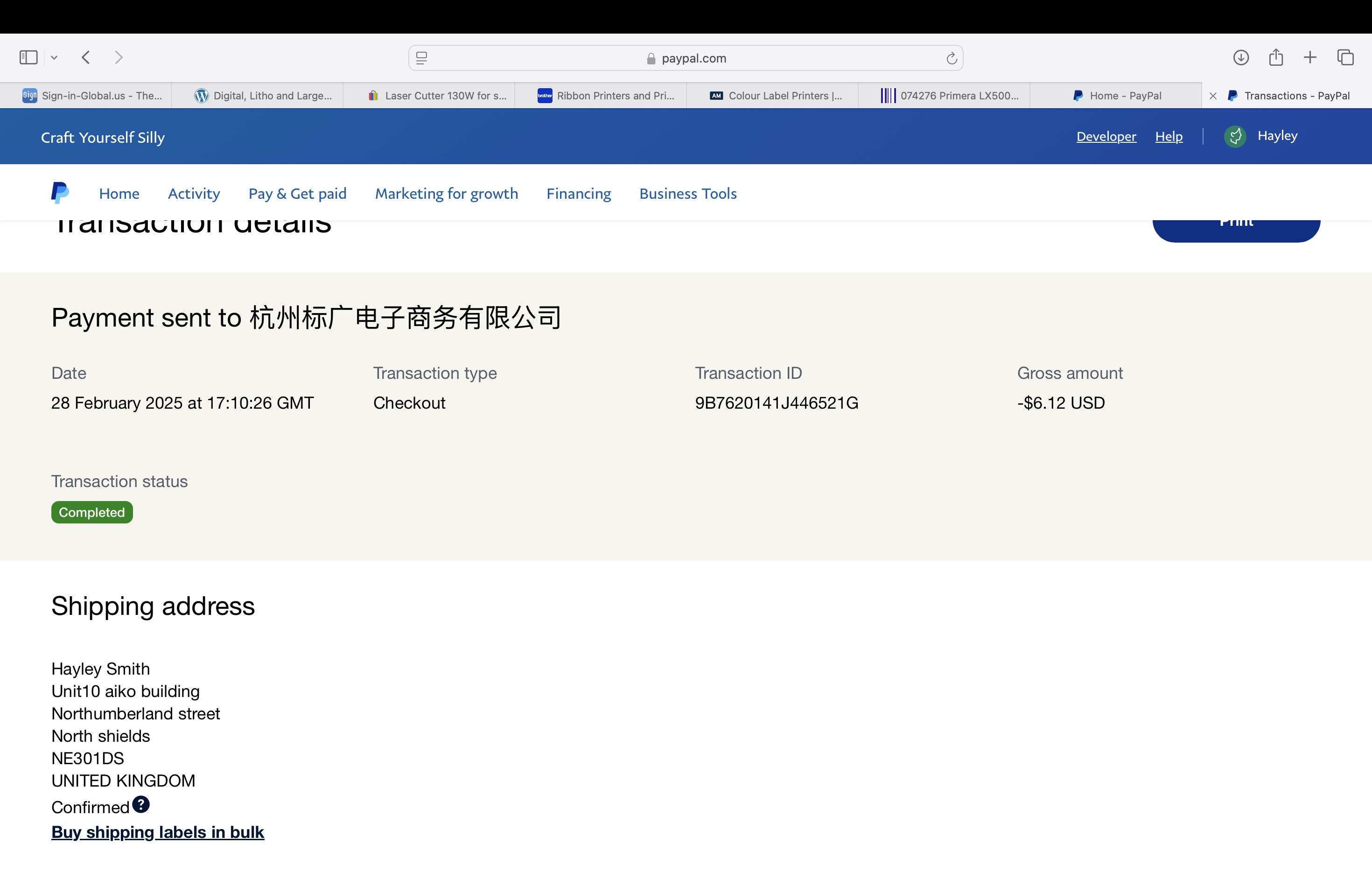The image size is (1372, 892).
Task: Click the Completed status badge
Action: [92, 512]
